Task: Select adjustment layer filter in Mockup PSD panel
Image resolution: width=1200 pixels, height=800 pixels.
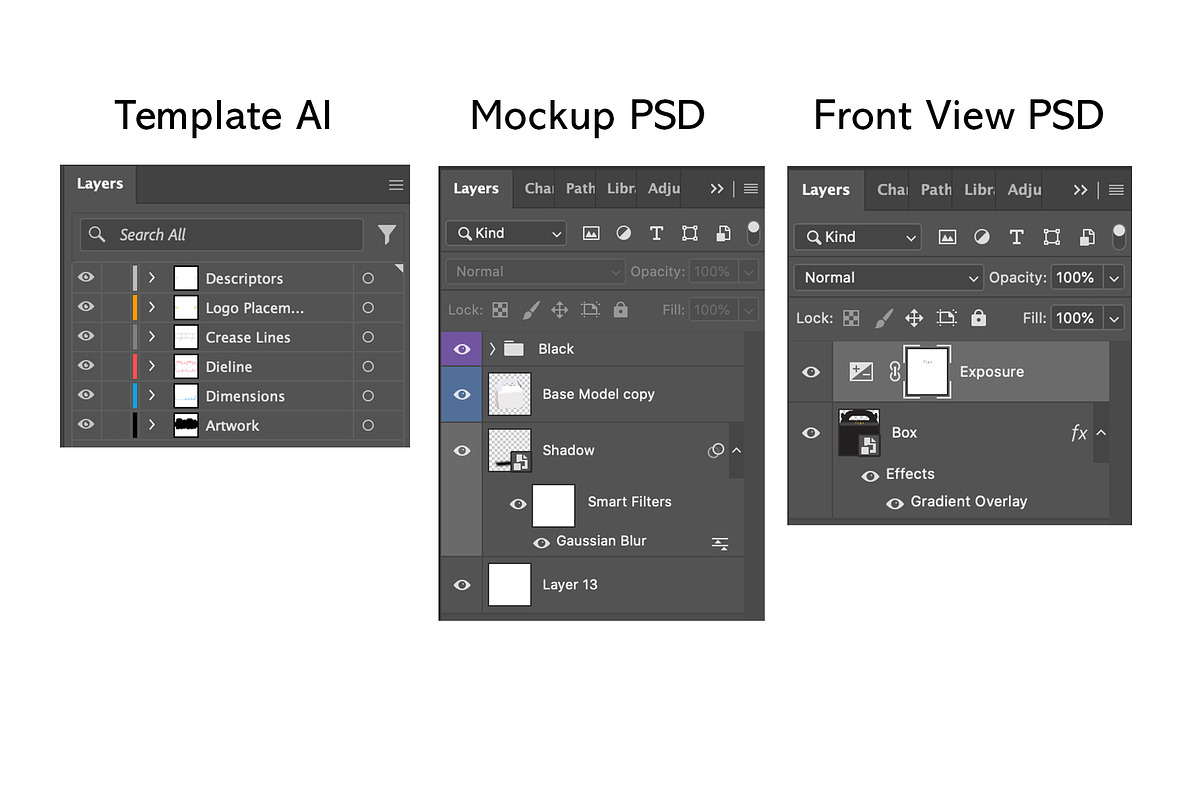Action: pos(624,233)
